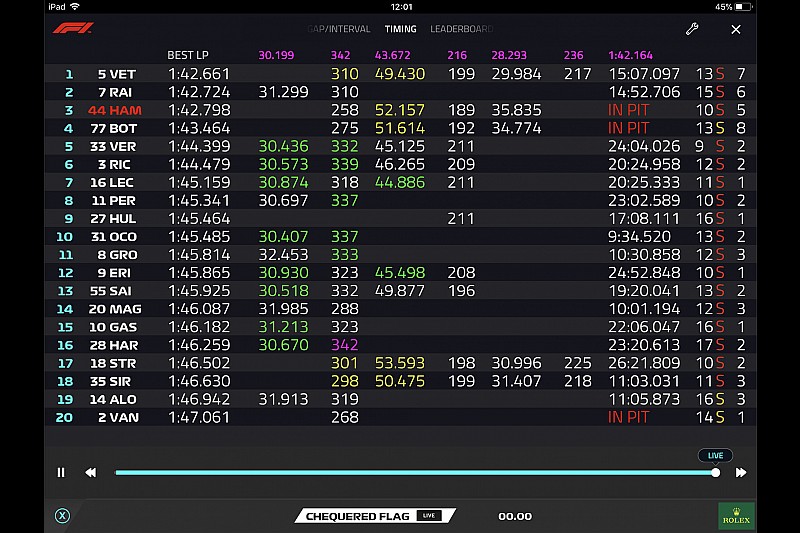Click the playback progress slider handle
The height and width of the screenshot is (533, 800).
[x=716, y=473]
